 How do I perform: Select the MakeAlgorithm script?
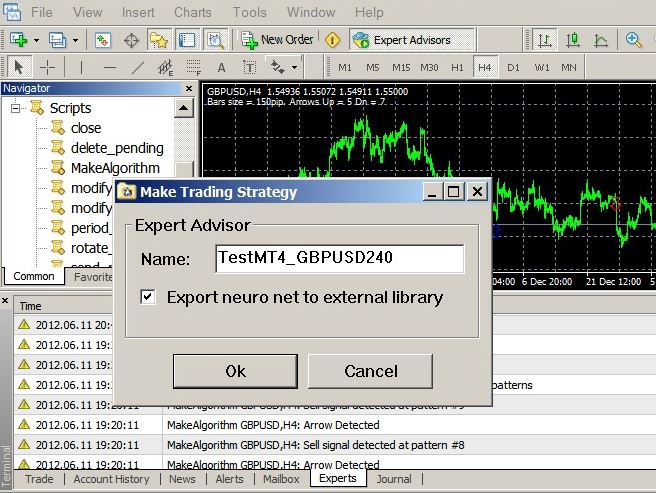pos(115,168)
